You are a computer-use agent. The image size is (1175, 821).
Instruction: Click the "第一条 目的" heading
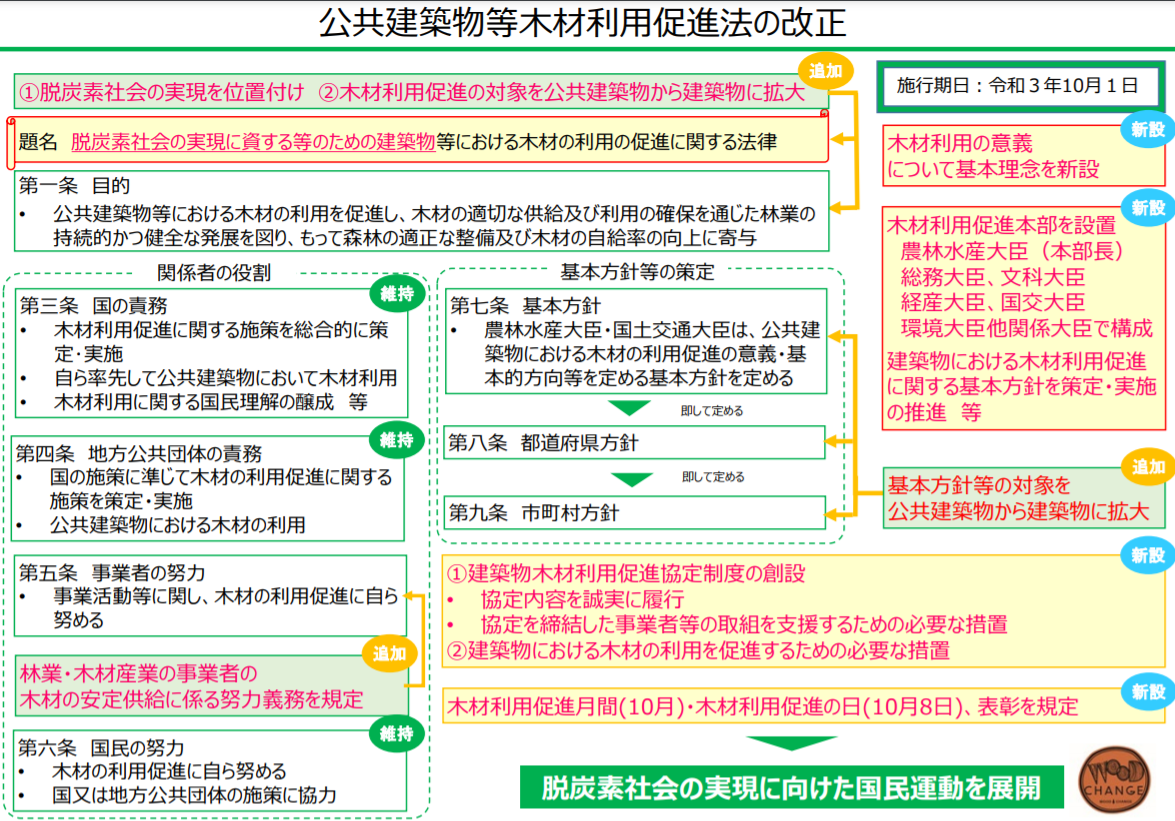point(74,185)
